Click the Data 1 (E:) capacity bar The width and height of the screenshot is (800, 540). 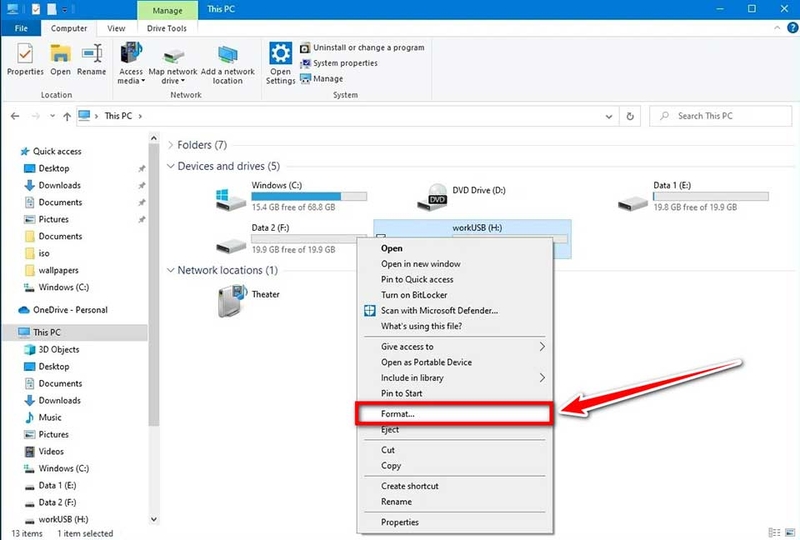pos(711,197)
